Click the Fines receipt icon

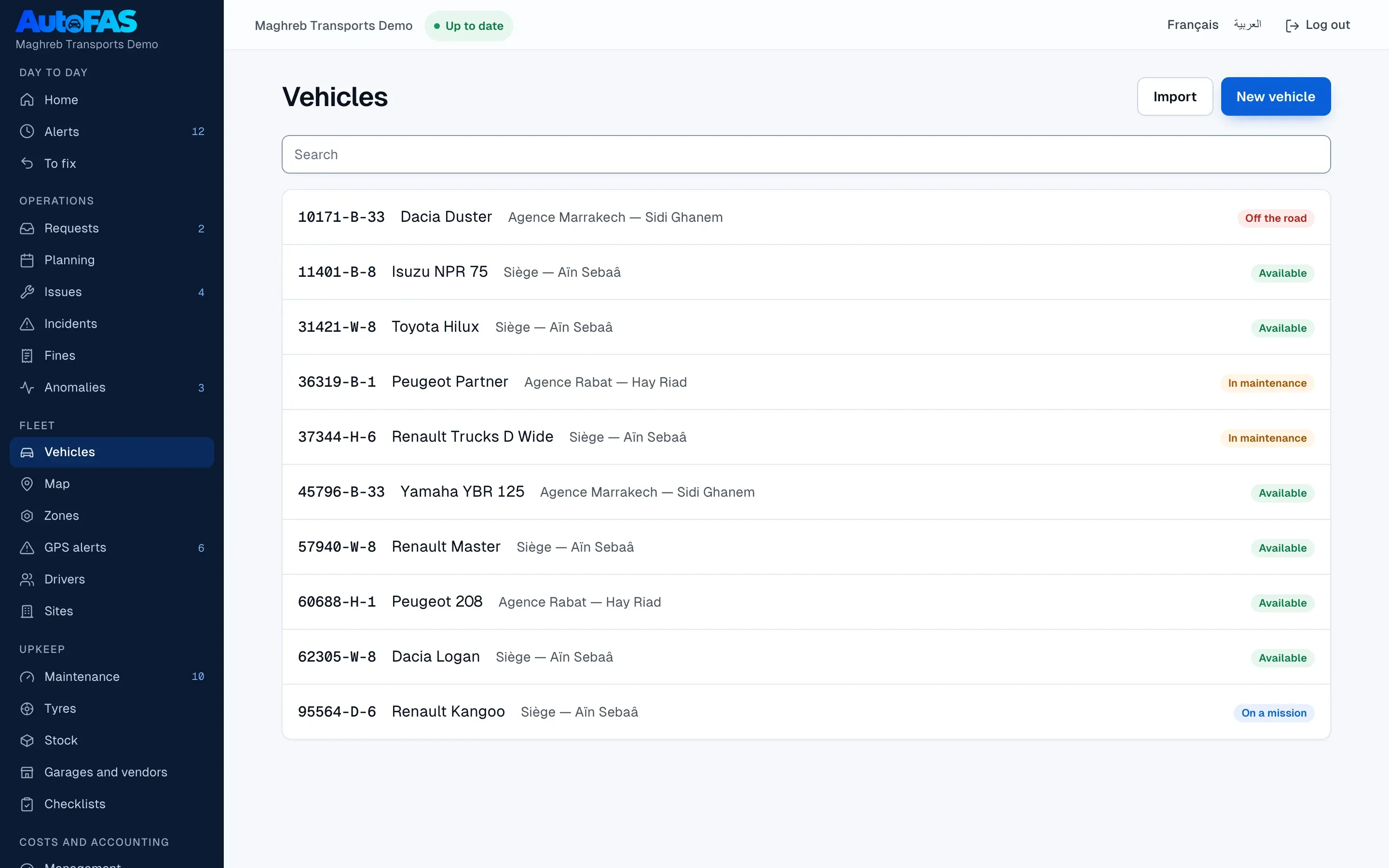pos(27,356)
